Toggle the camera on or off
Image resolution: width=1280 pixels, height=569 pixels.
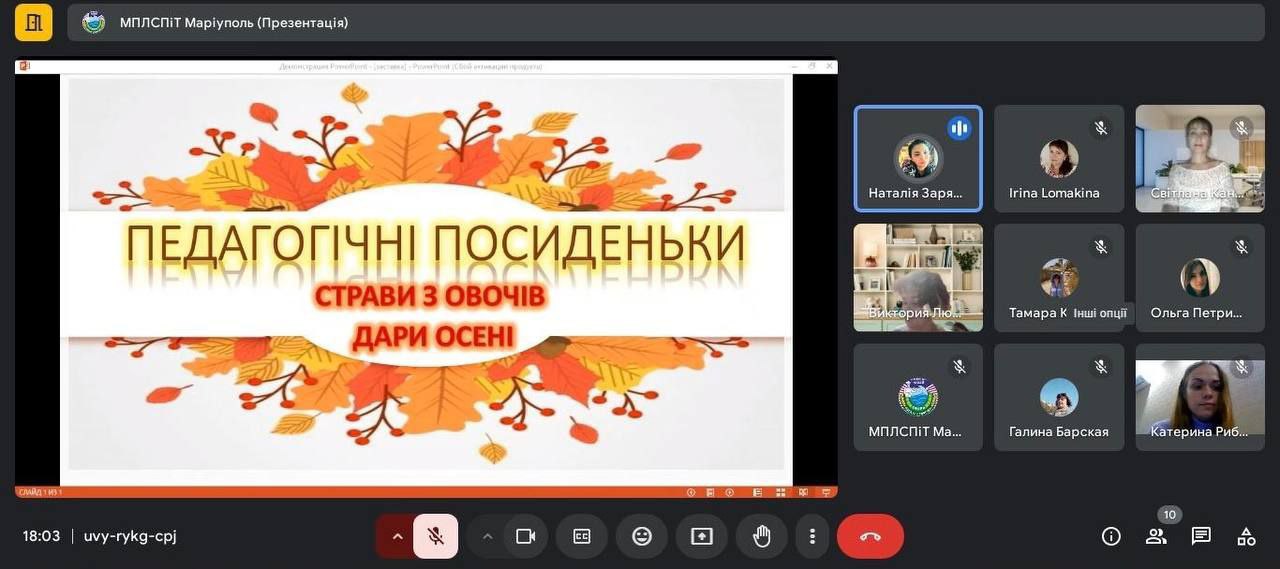click(525, 536)
